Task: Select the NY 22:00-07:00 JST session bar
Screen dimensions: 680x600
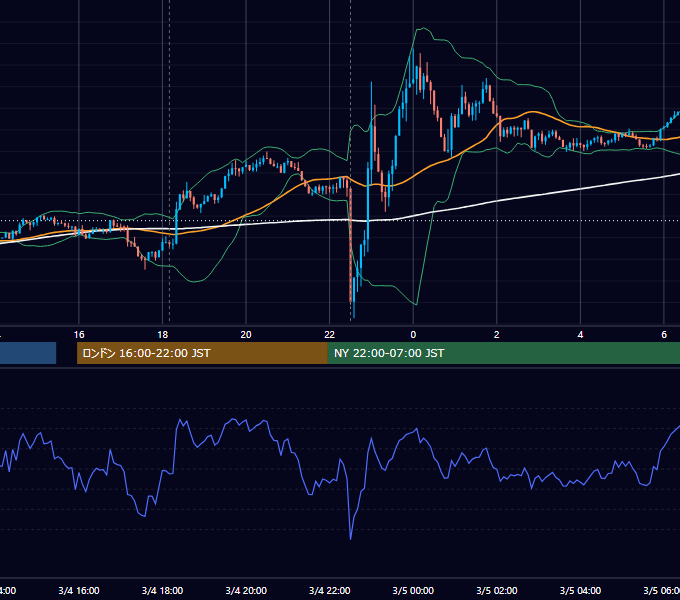Action: (504, 353)
